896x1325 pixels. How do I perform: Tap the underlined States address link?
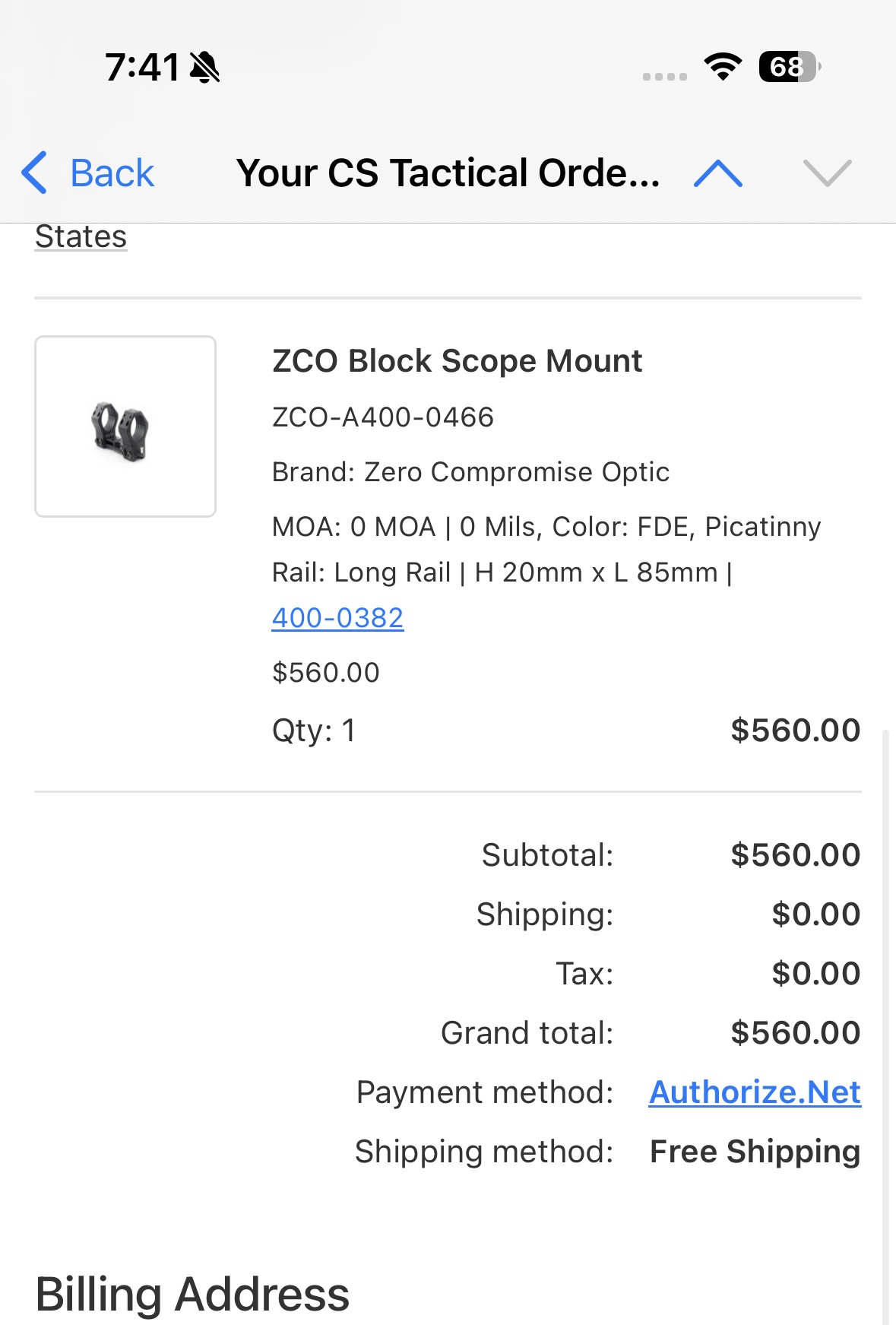coord(81,236)
